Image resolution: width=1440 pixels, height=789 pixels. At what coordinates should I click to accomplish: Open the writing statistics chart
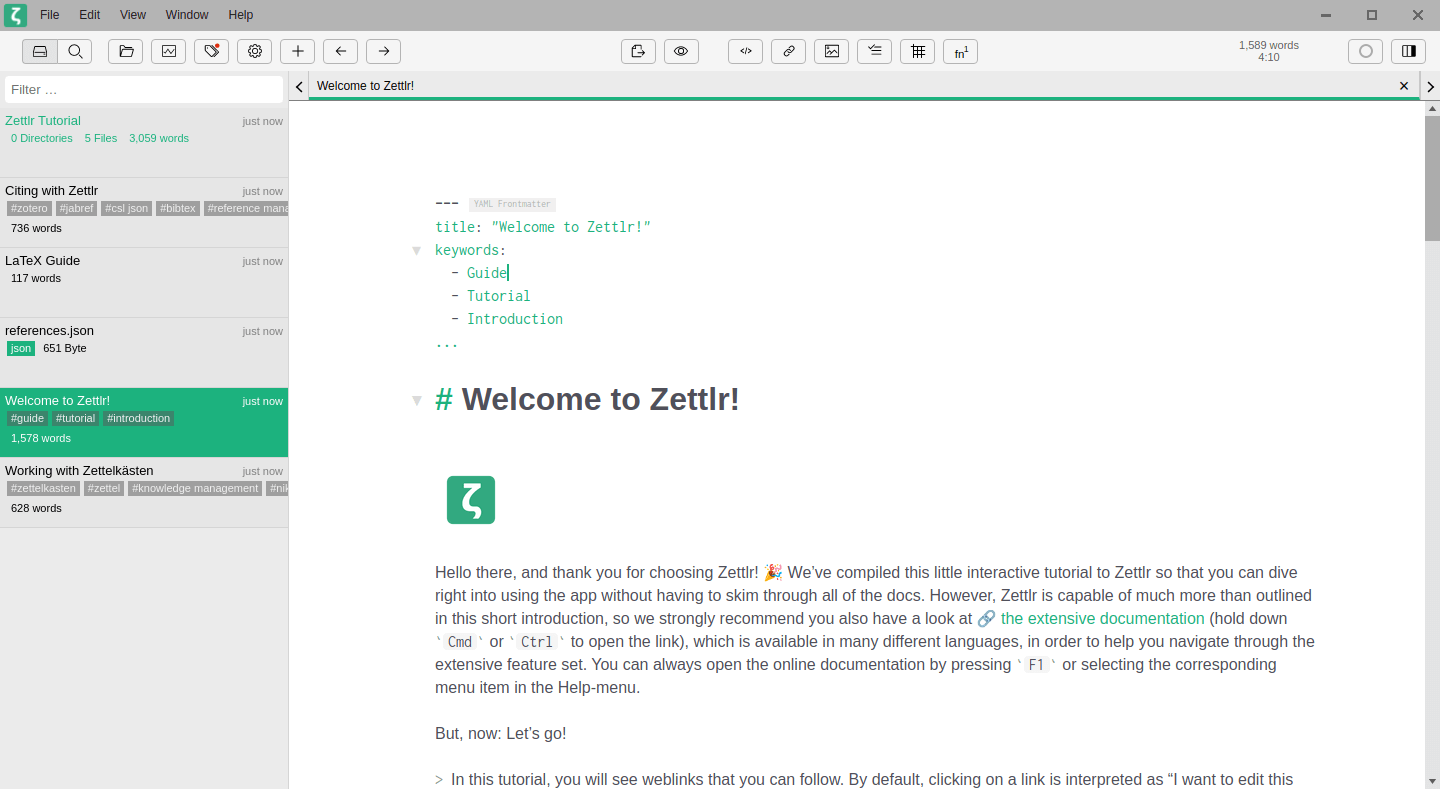tap(168, 51)
